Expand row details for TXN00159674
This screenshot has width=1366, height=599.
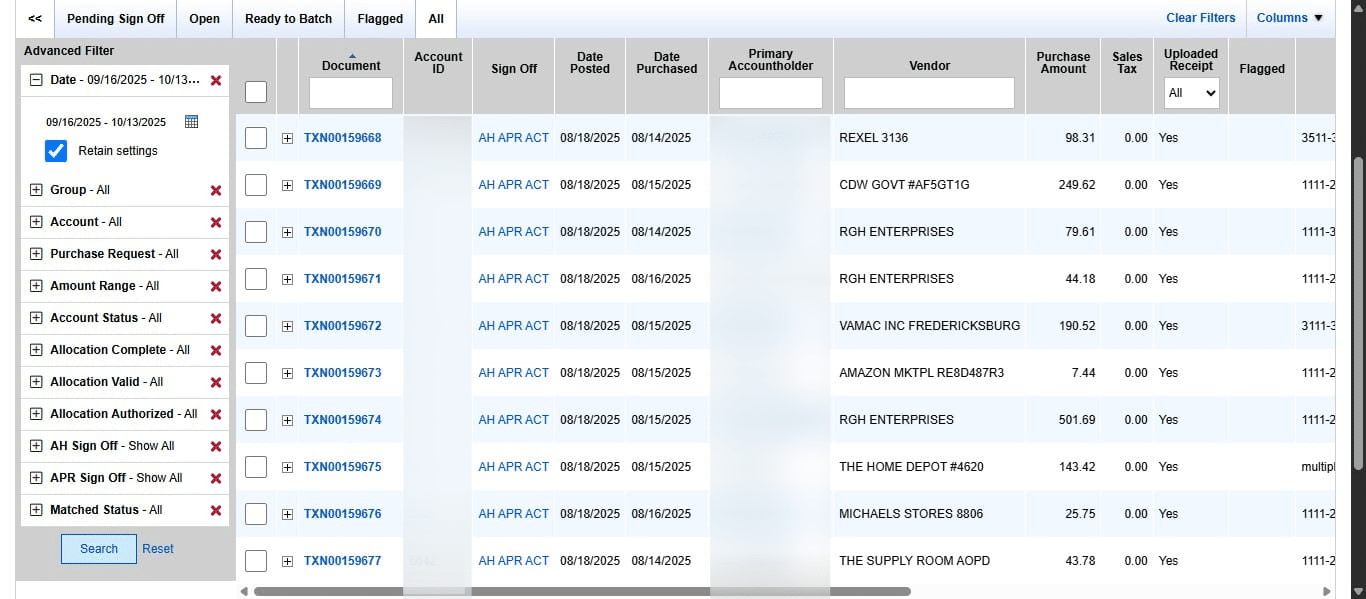[287, 420]
